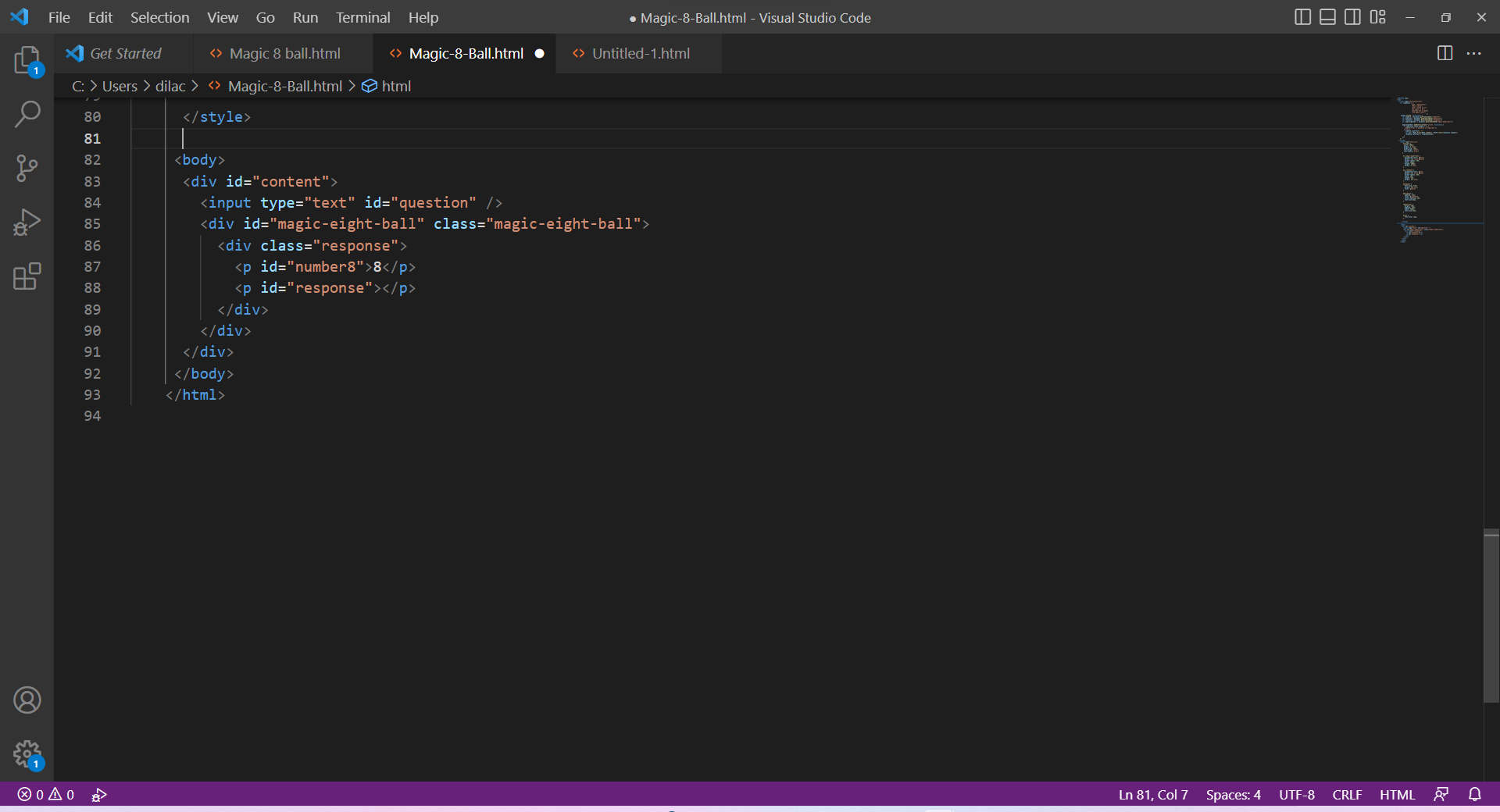
Task: Expand the dilac breadcrumb
Action: tap(170, 86)
